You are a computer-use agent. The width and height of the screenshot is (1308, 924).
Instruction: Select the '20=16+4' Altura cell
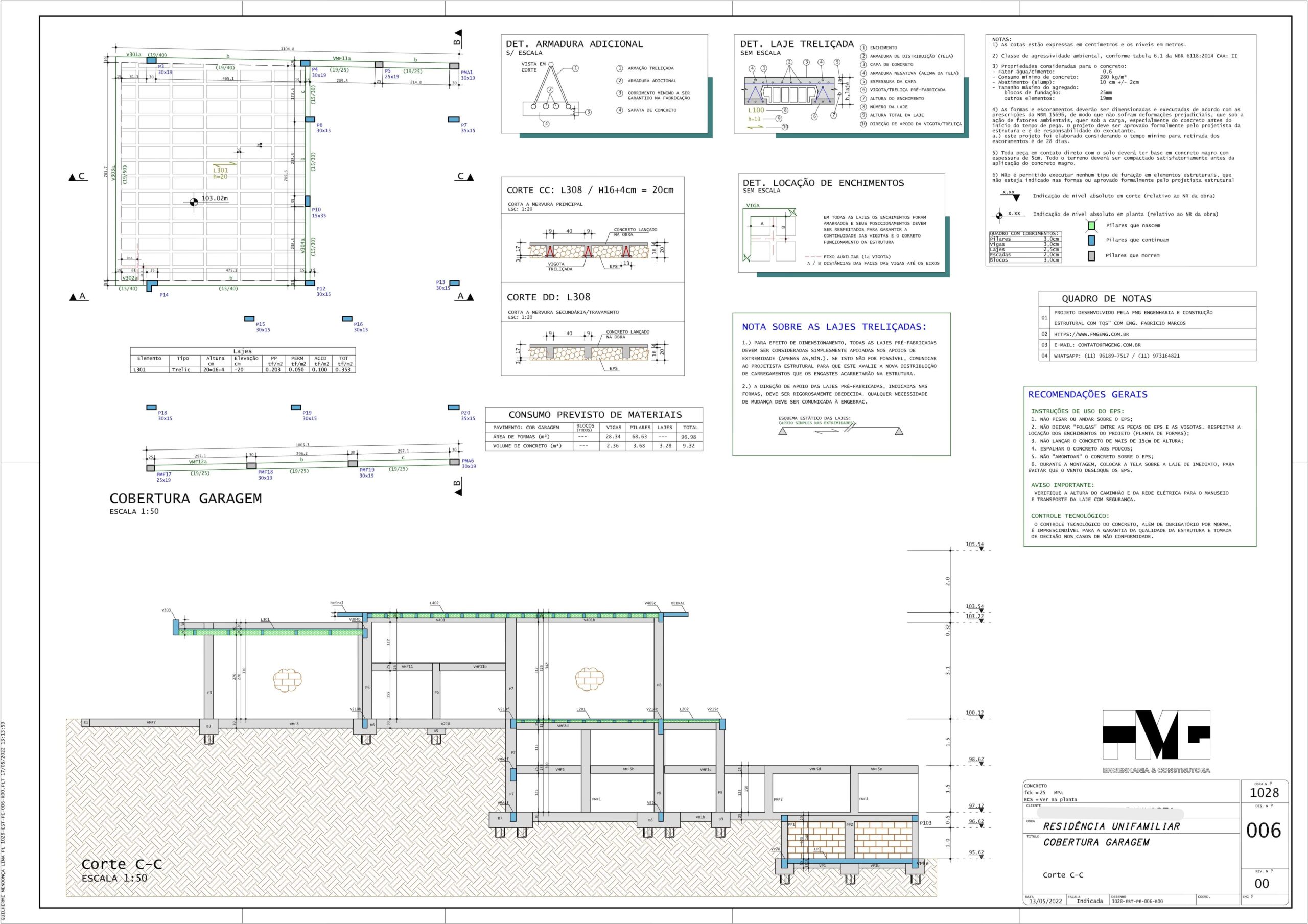pos(214,370)
